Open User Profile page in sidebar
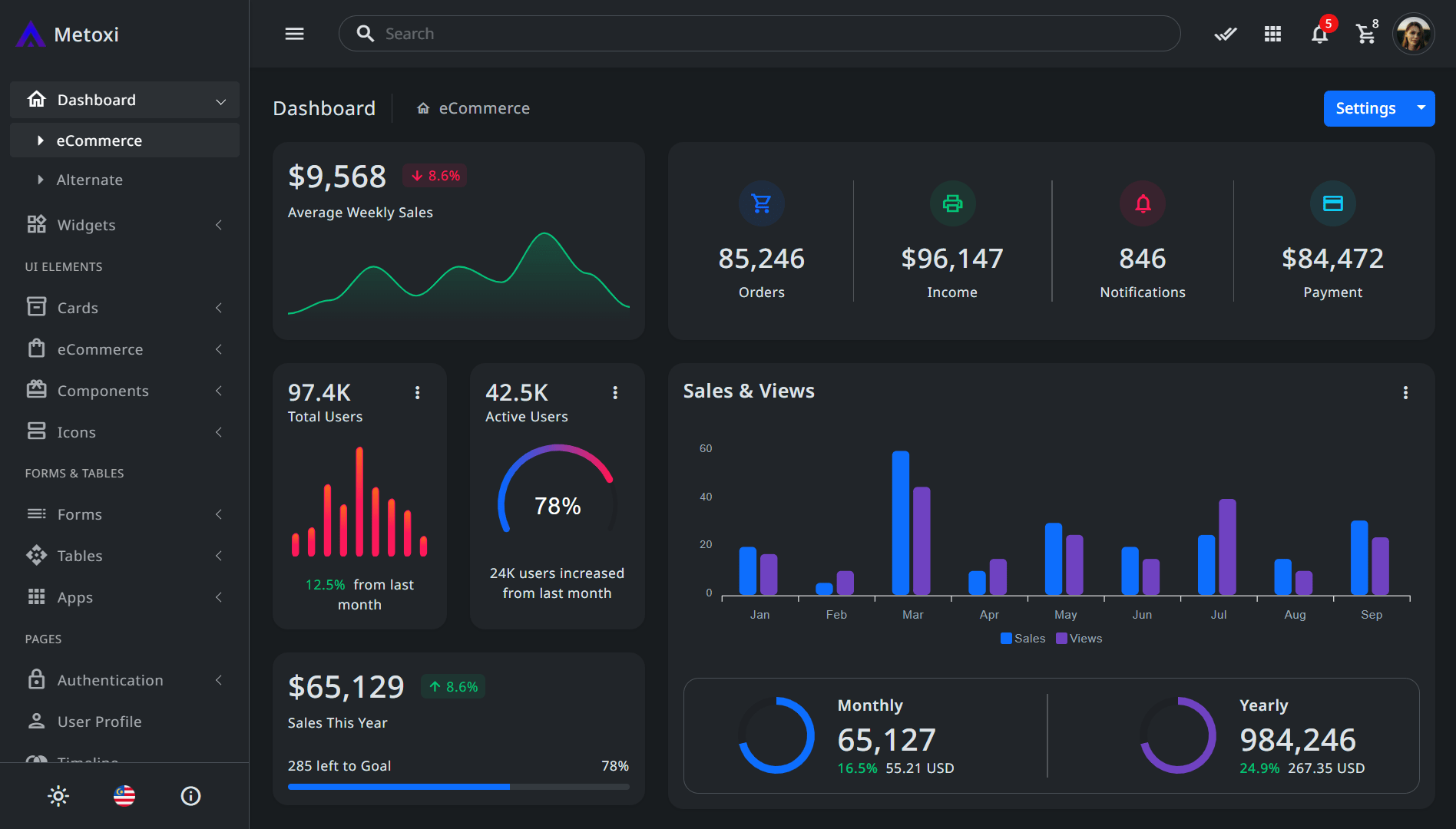 coord(99,722)
